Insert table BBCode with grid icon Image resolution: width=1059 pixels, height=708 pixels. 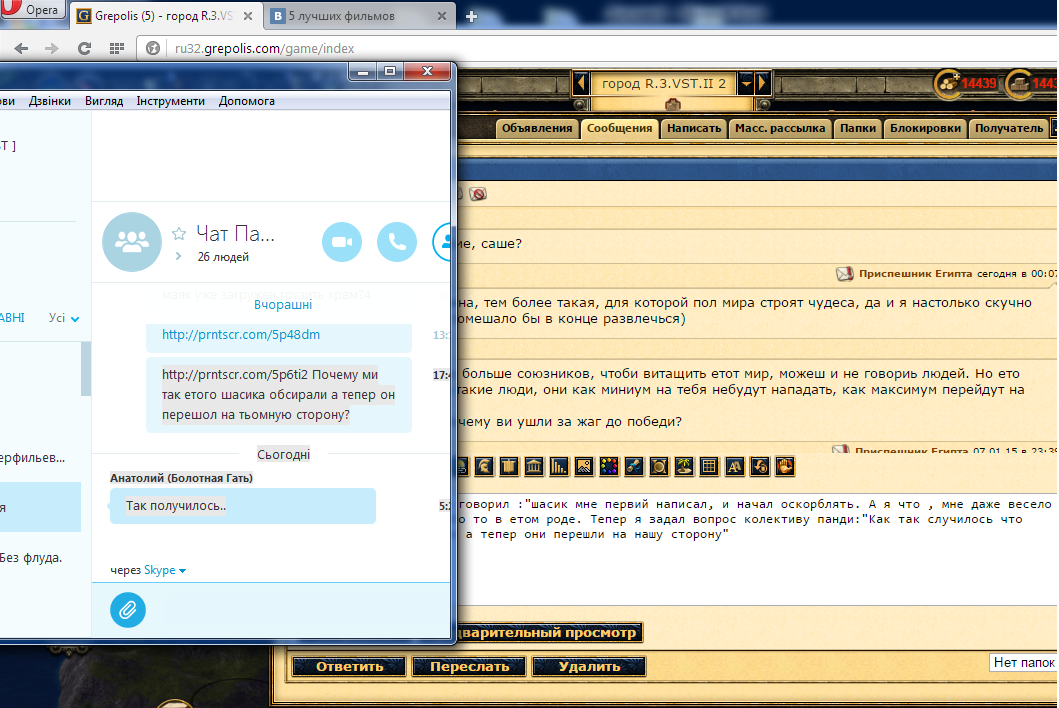coord(708,467)
